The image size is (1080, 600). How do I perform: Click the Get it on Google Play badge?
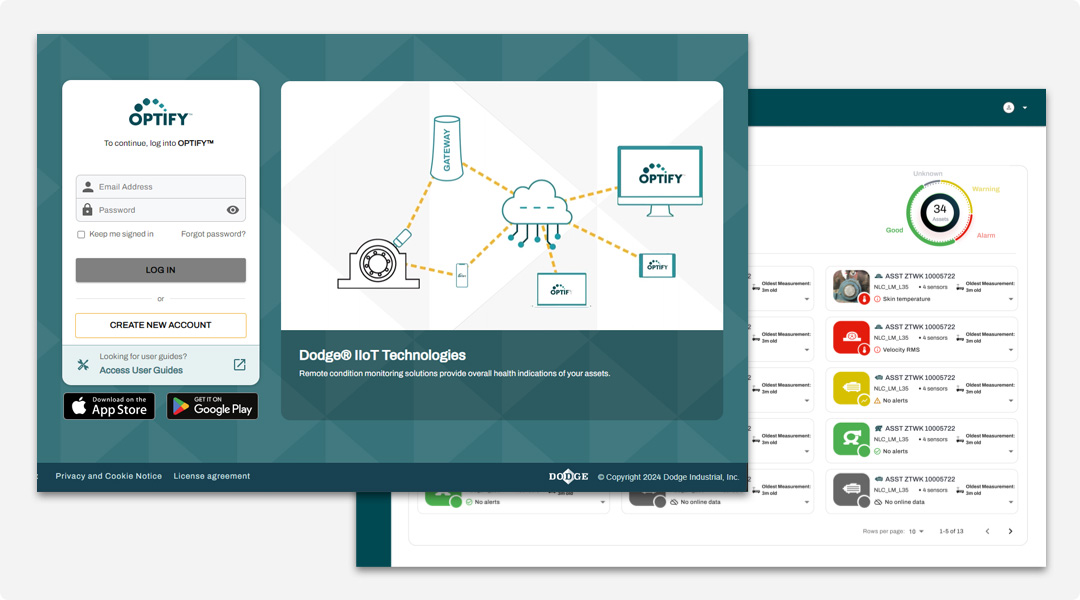(212, 406)
